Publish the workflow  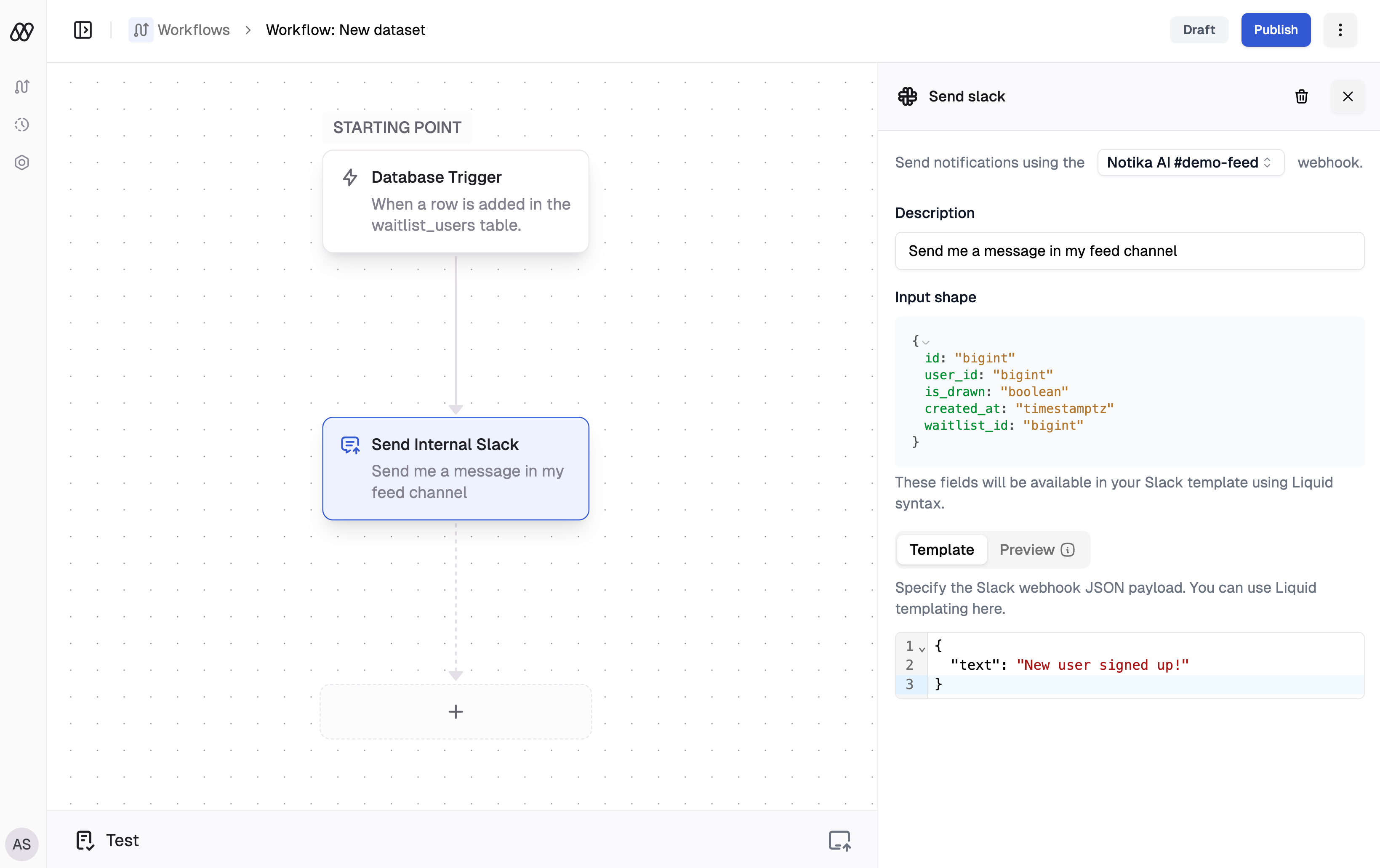point(1275,30)
